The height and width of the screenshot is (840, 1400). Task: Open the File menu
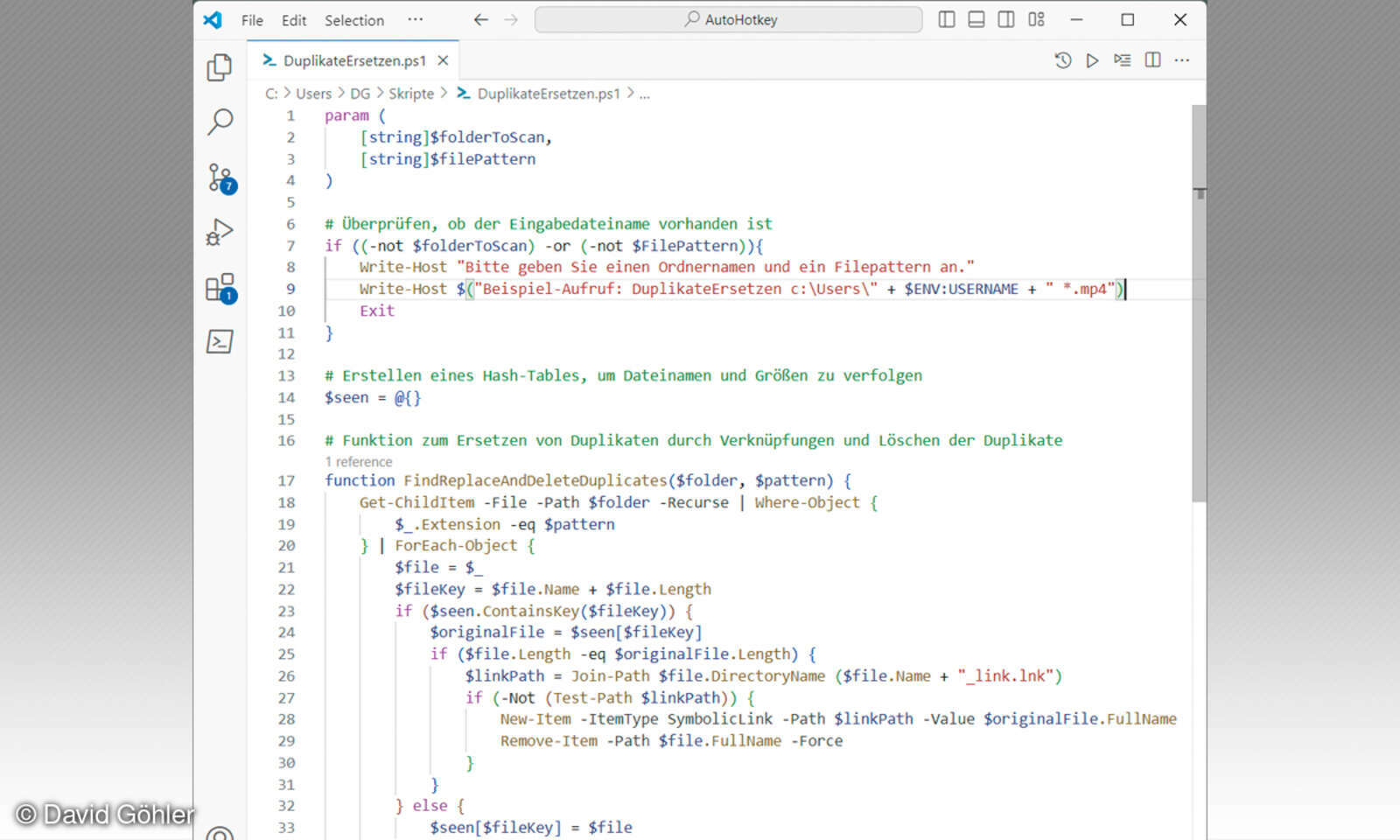252,20
